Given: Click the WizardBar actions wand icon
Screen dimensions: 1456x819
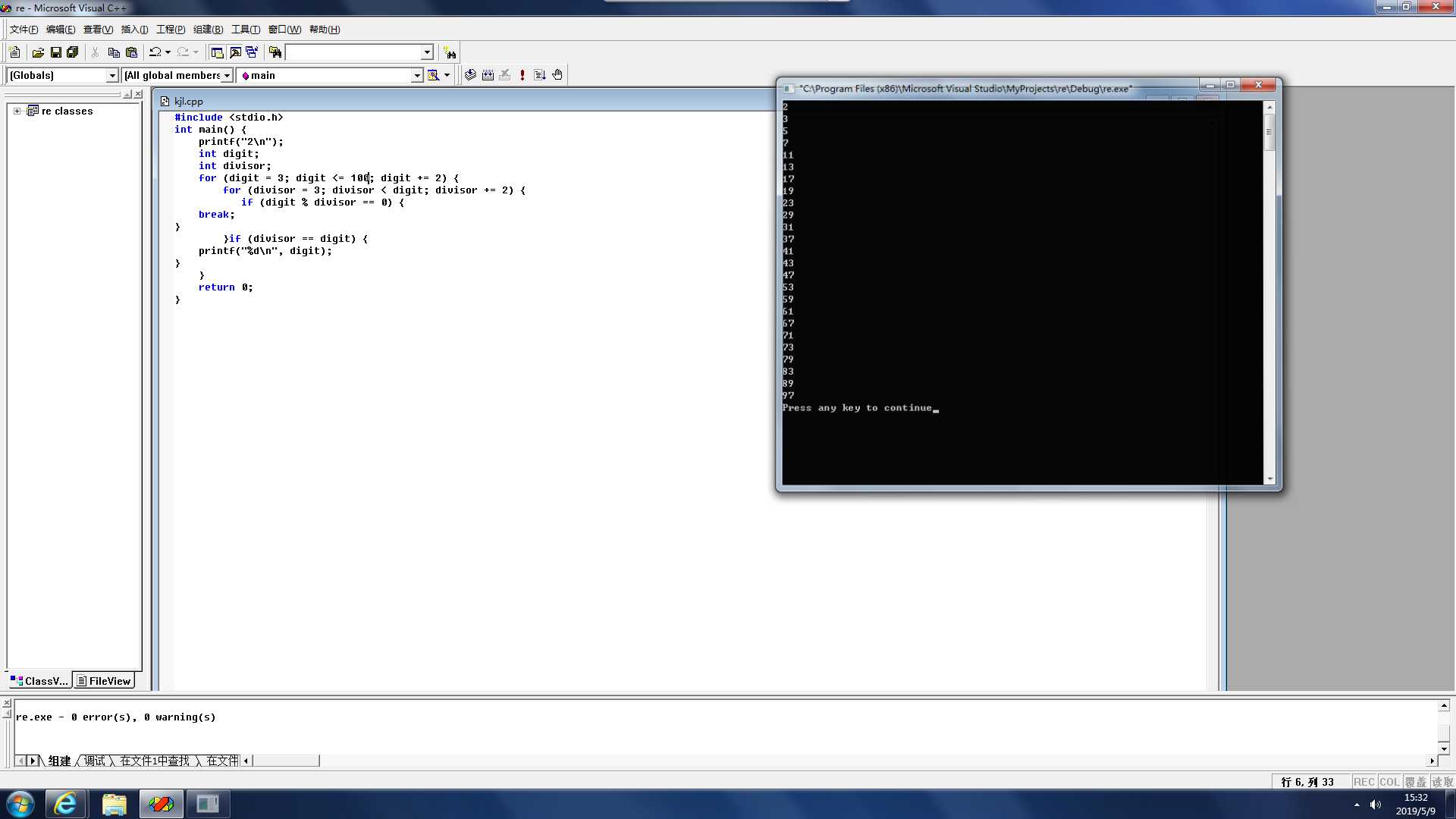Looking at the screenshot, I should click(x=433, y=75).
